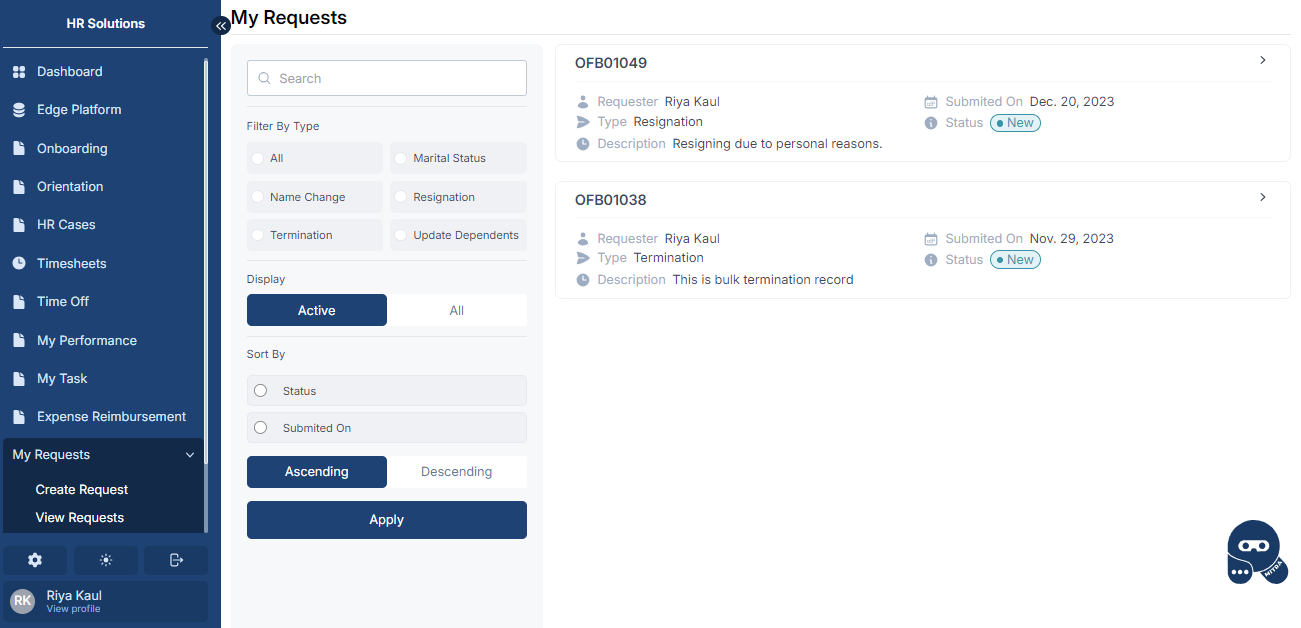This screenshot has height=628, width=1301.
Task: Open settings via gear icon
Action: tap(35, 560)
